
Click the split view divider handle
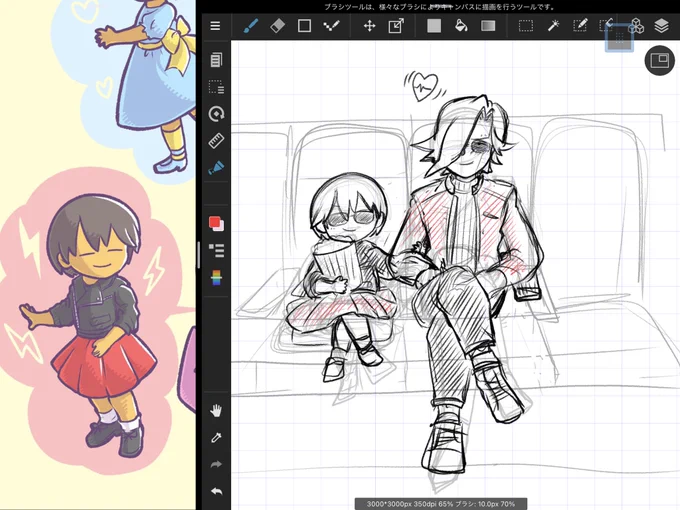[199, 255]
